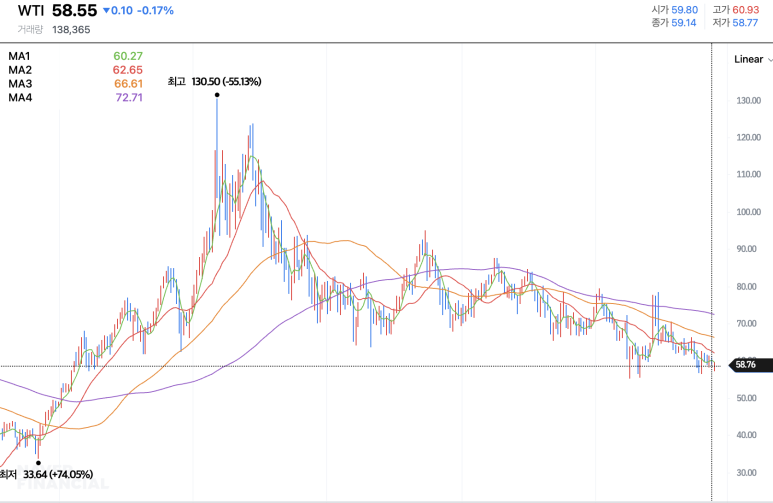Select the MA3 legend label
Image resolution: width=773 pixels, height=503 pixels.
(x=20, y=84)
